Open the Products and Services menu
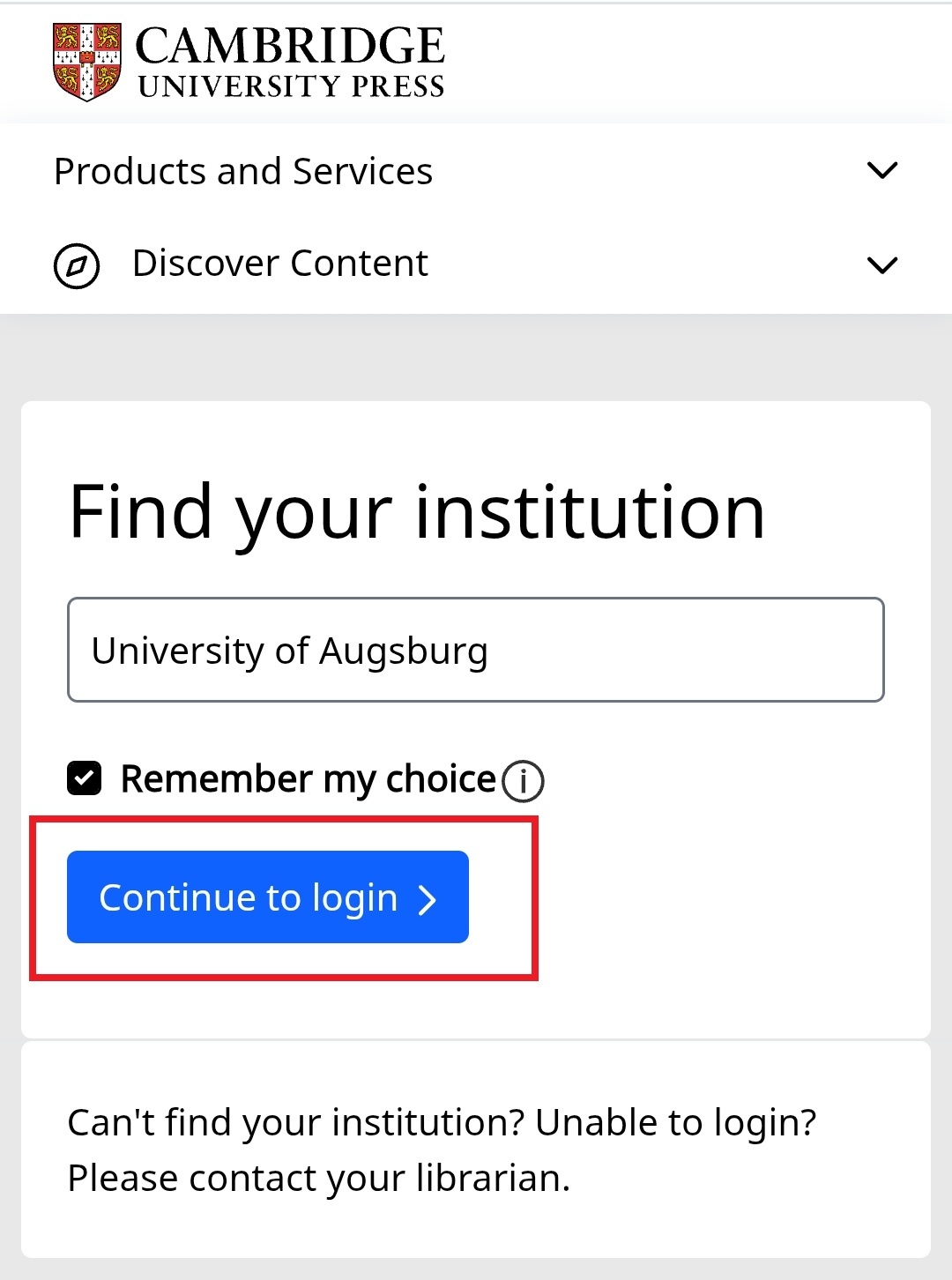 coord(243,171)
